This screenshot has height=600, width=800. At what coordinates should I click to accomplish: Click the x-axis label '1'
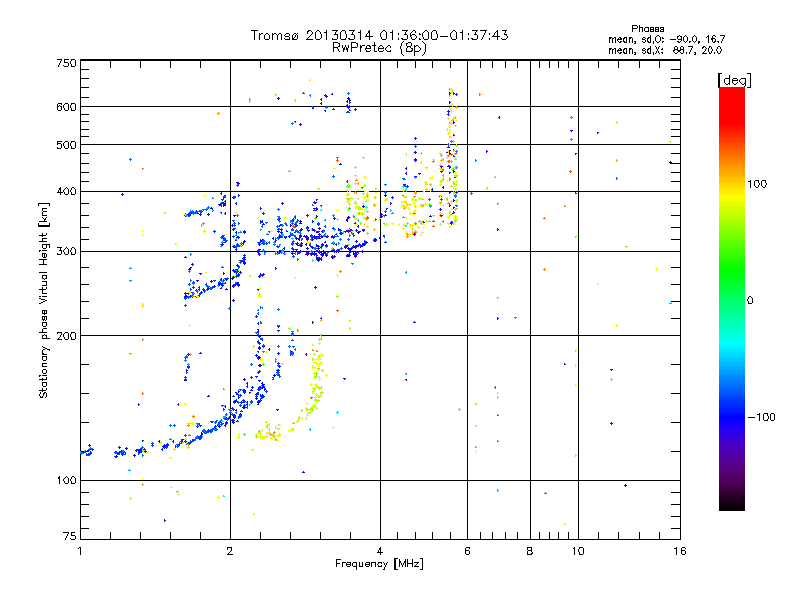click(x=80, y=551)
